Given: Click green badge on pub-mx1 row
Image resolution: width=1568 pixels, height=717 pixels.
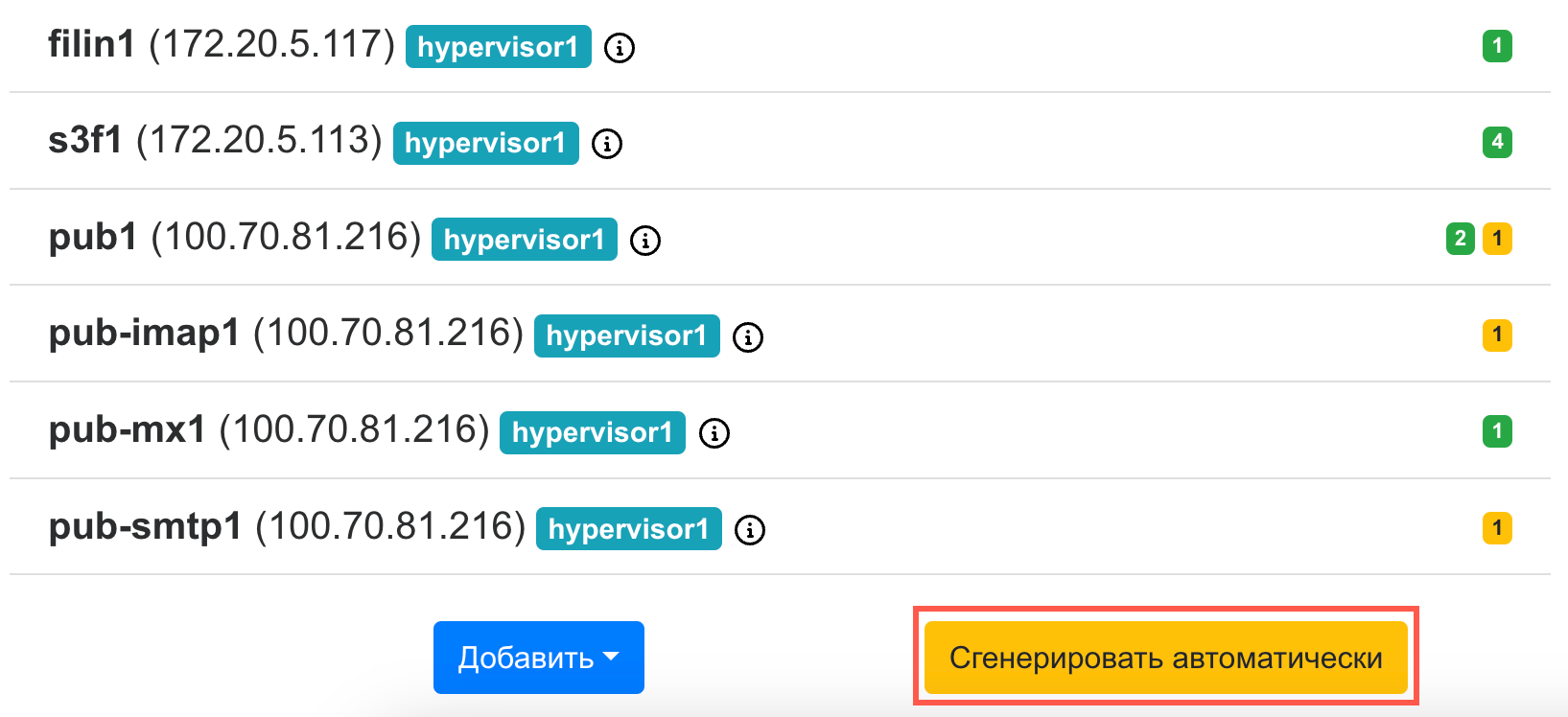Looking at the screenshot, I should [x=1497, y=431].
